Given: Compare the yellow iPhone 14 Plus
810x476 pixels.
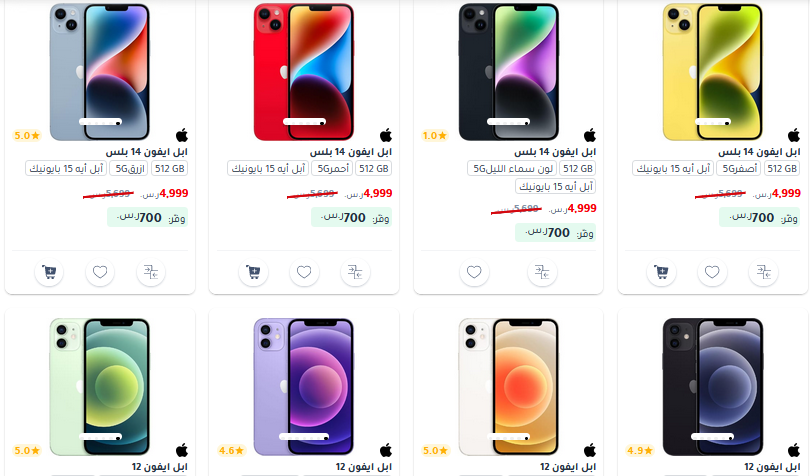Looking at the screenshot, I should [763, 272].
